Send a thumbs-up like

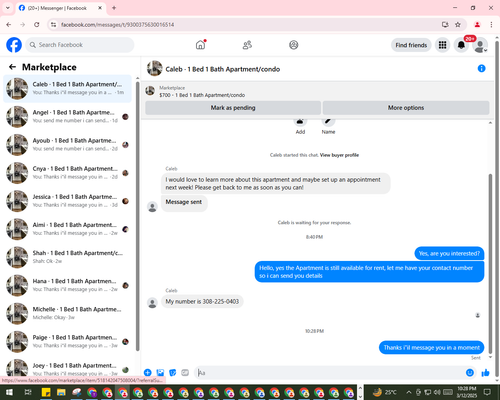click(485, 373)
